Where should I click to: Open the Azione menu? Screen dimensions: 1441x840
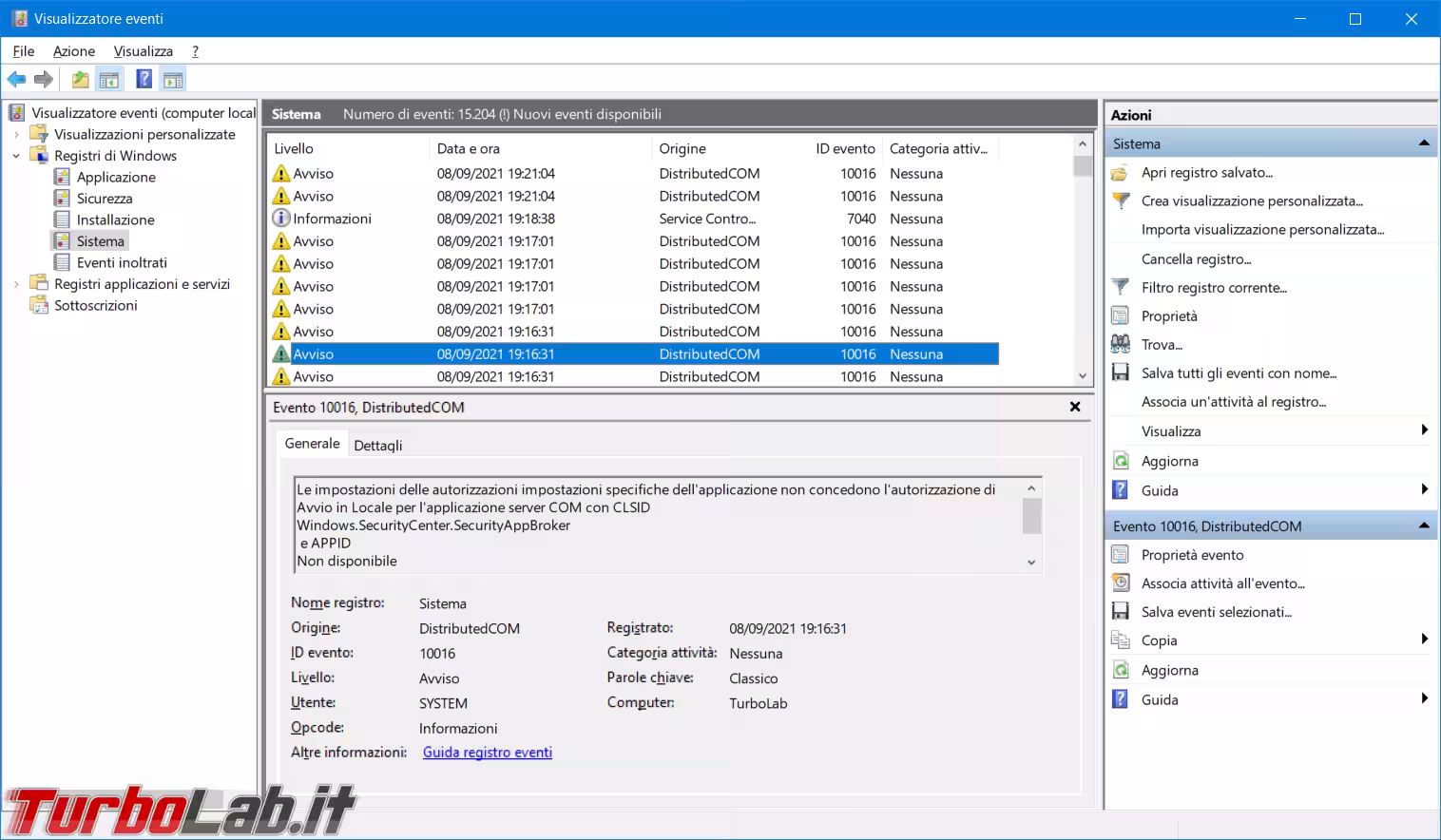73,51
